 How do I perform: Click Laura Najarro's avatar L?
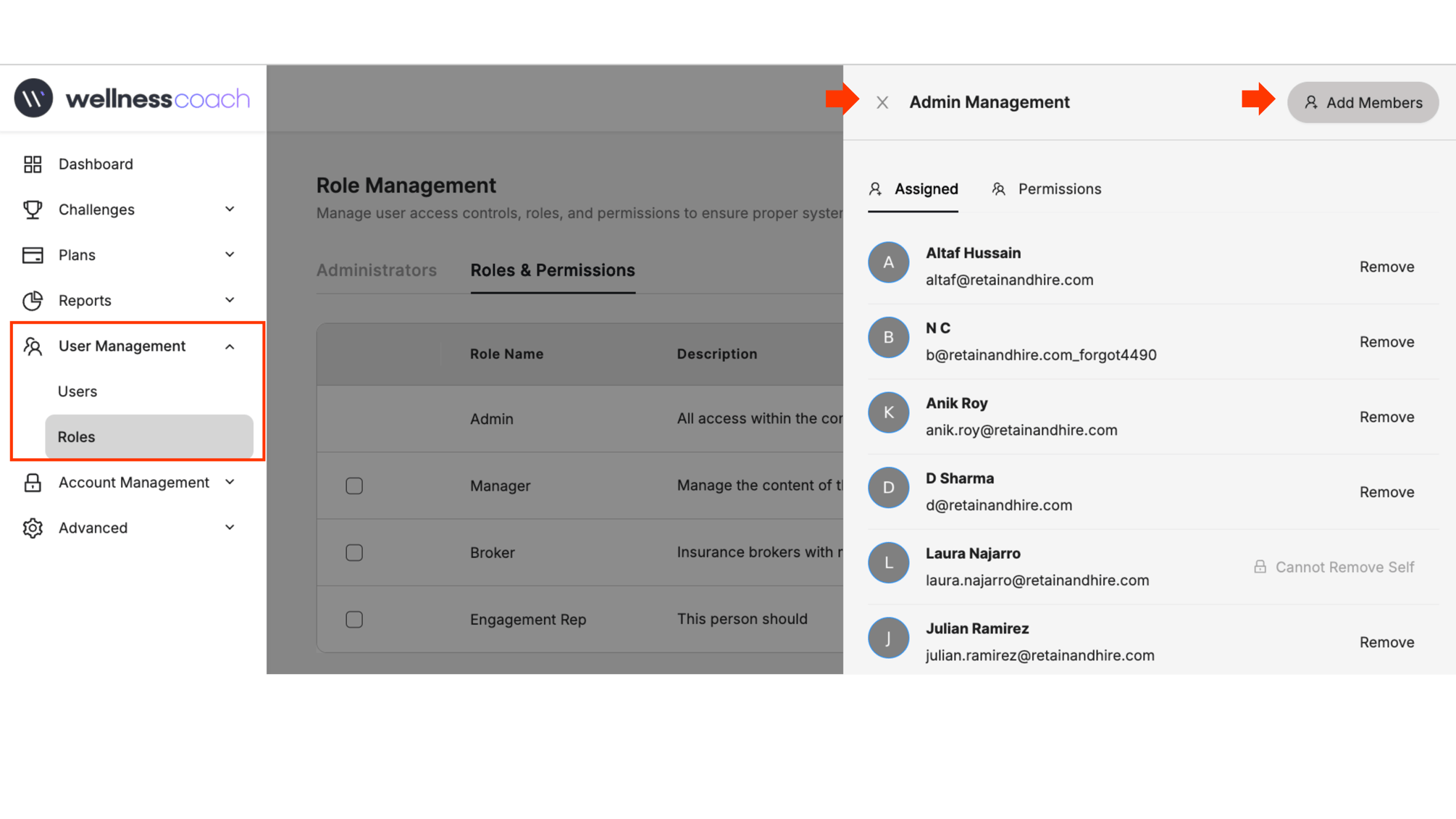tap(889, 562)
